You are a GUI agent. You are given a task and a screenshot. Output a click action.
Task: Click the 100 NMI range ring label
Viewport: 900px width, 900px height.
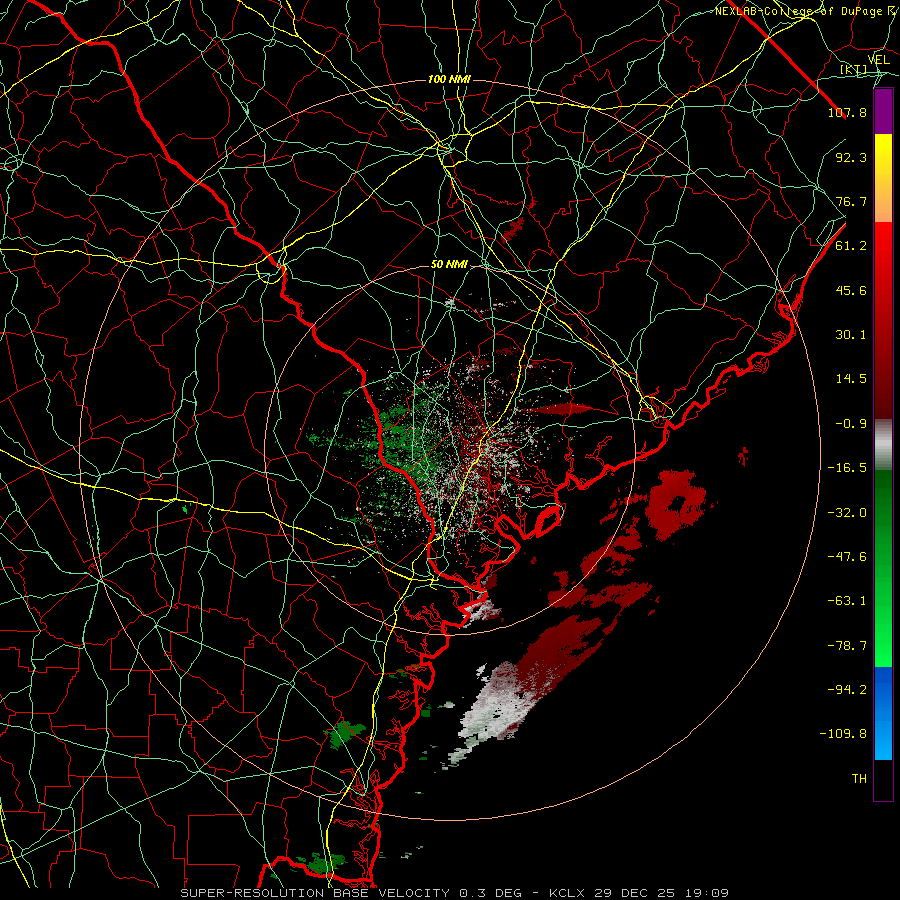pos(449,79)
